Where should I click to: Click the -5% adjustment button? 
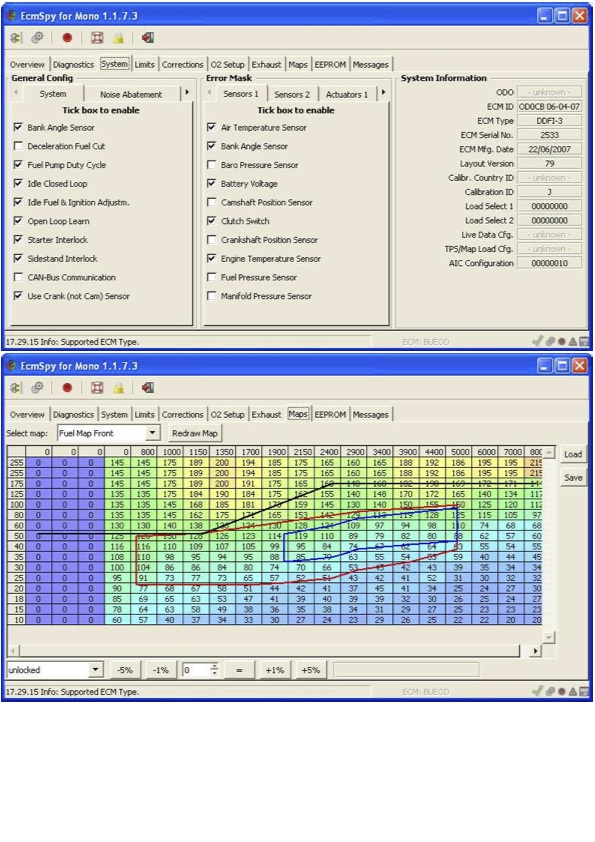pos(125,670)
